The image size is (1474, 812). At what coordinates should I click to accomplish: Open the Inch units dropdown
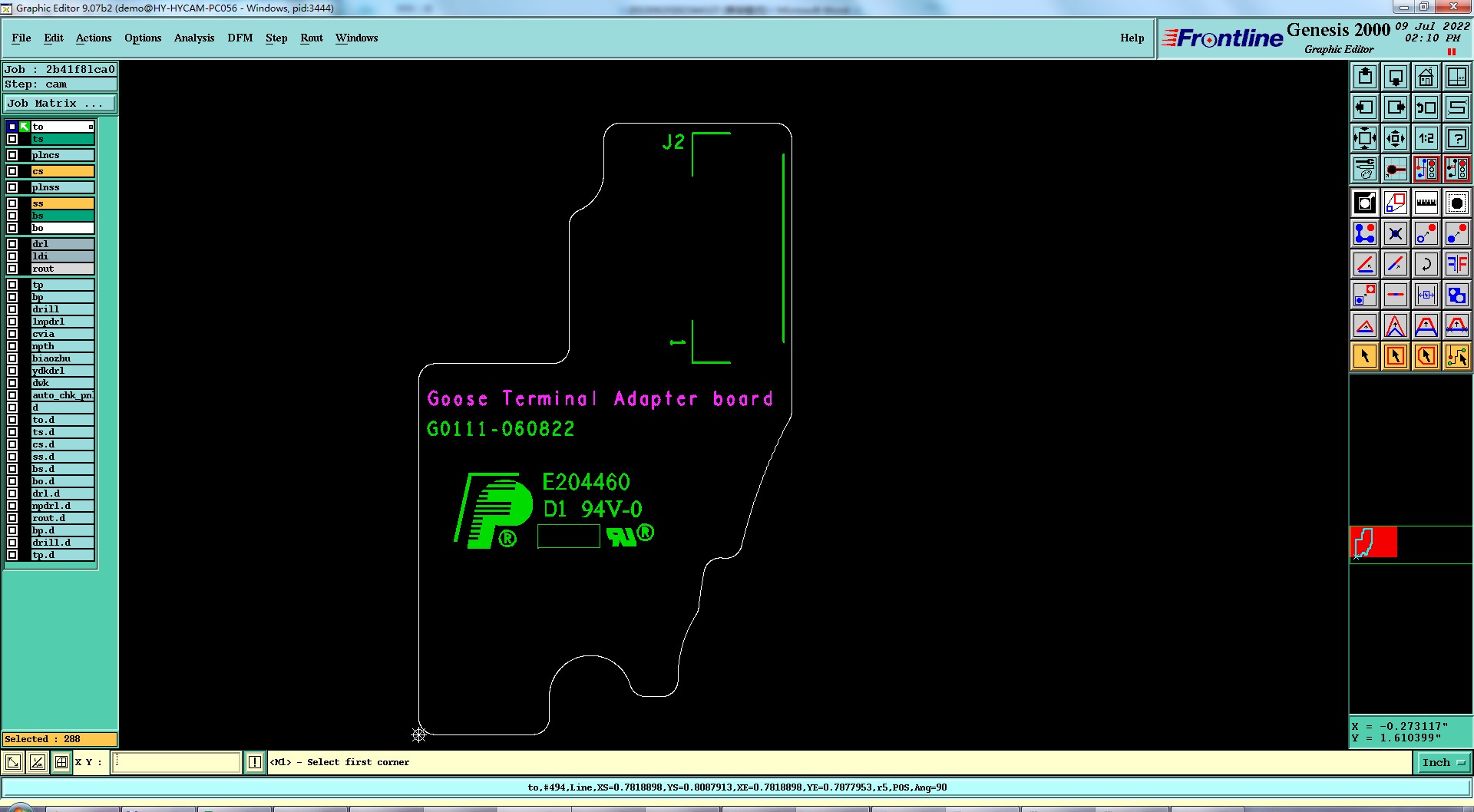click(1443, 762)
